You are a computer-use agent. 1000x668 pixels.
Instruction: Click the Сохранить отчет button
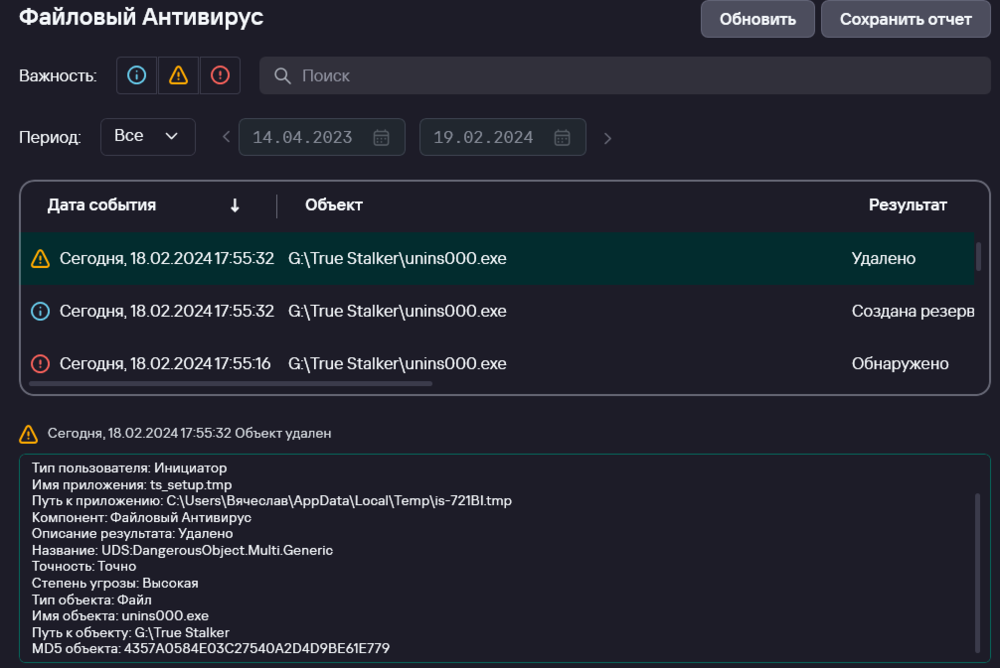coord(905,19)
